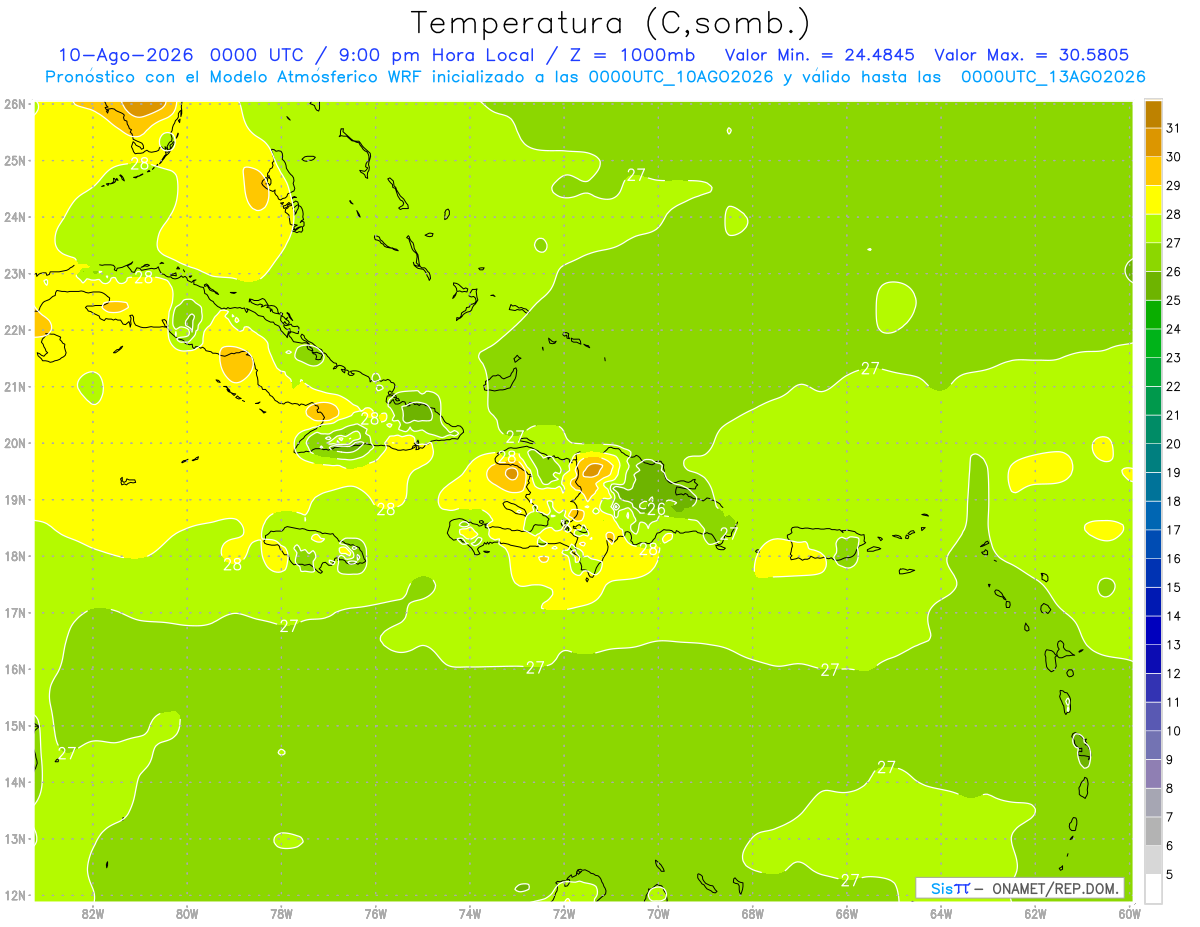Click the '26' contour label over Dominican Republic
The width and height of the screenshot is (1200, 927).
coord(656,509)
